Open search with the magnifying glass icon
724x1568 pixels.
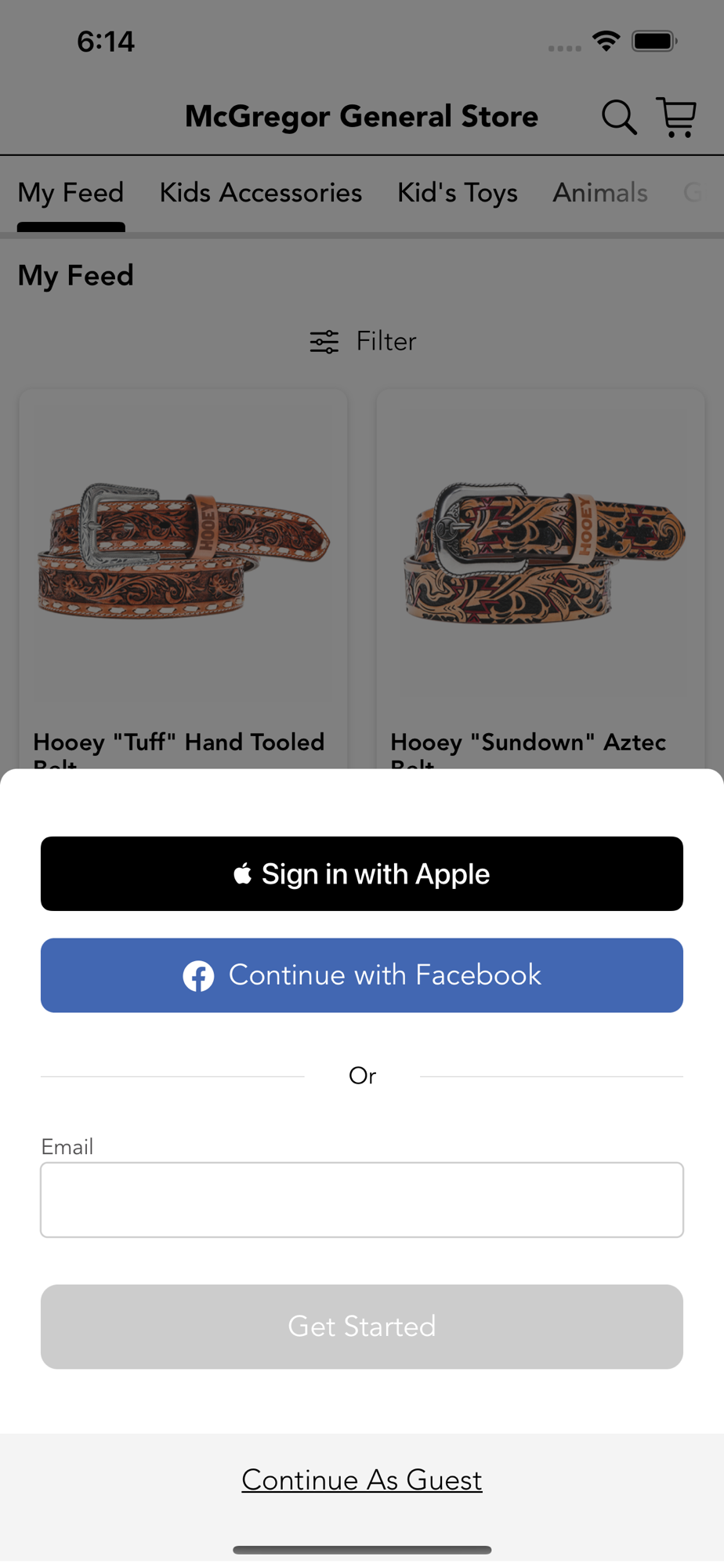(x=619, y=118)
